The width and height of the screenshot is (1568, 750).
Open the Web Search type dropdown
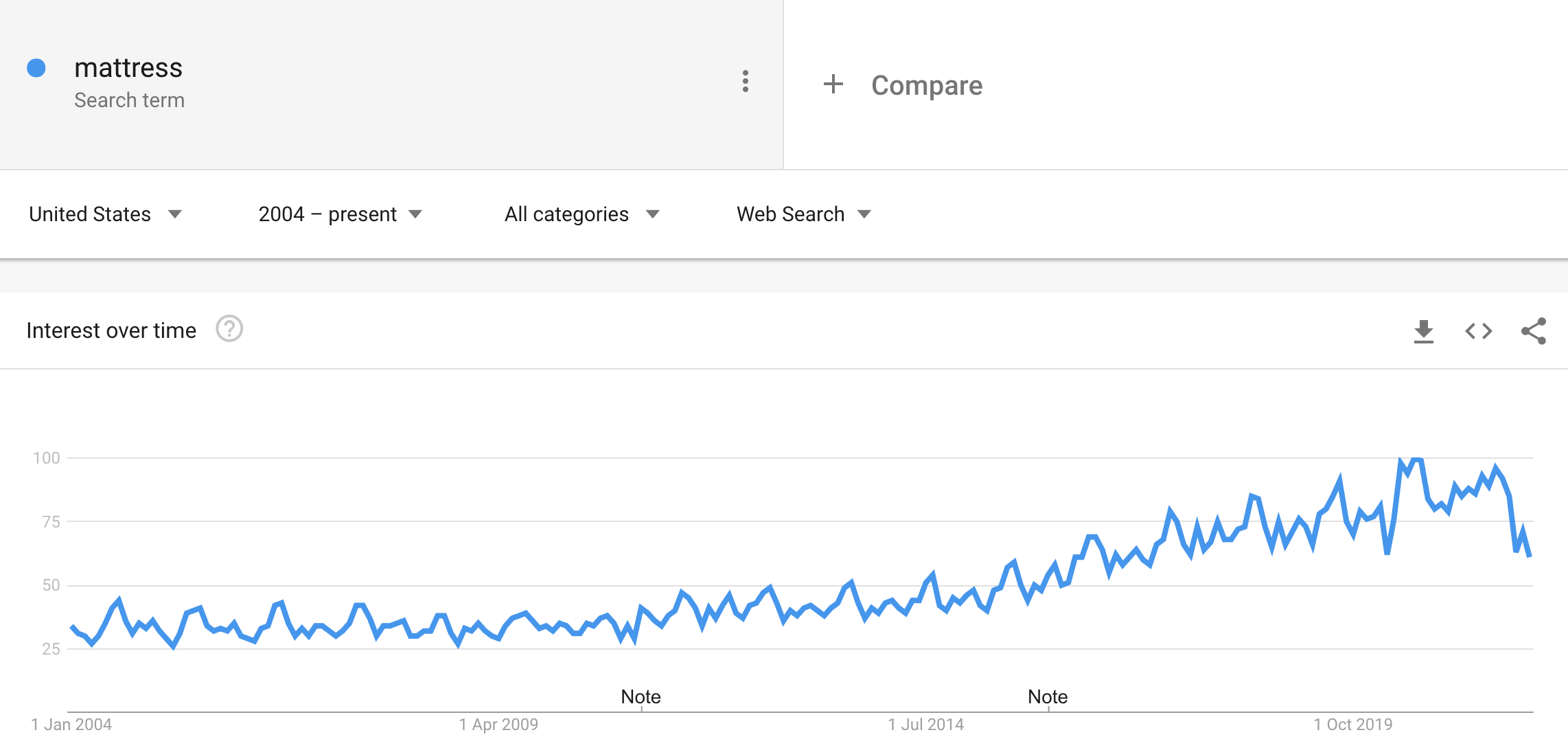[x=804, y=214]
